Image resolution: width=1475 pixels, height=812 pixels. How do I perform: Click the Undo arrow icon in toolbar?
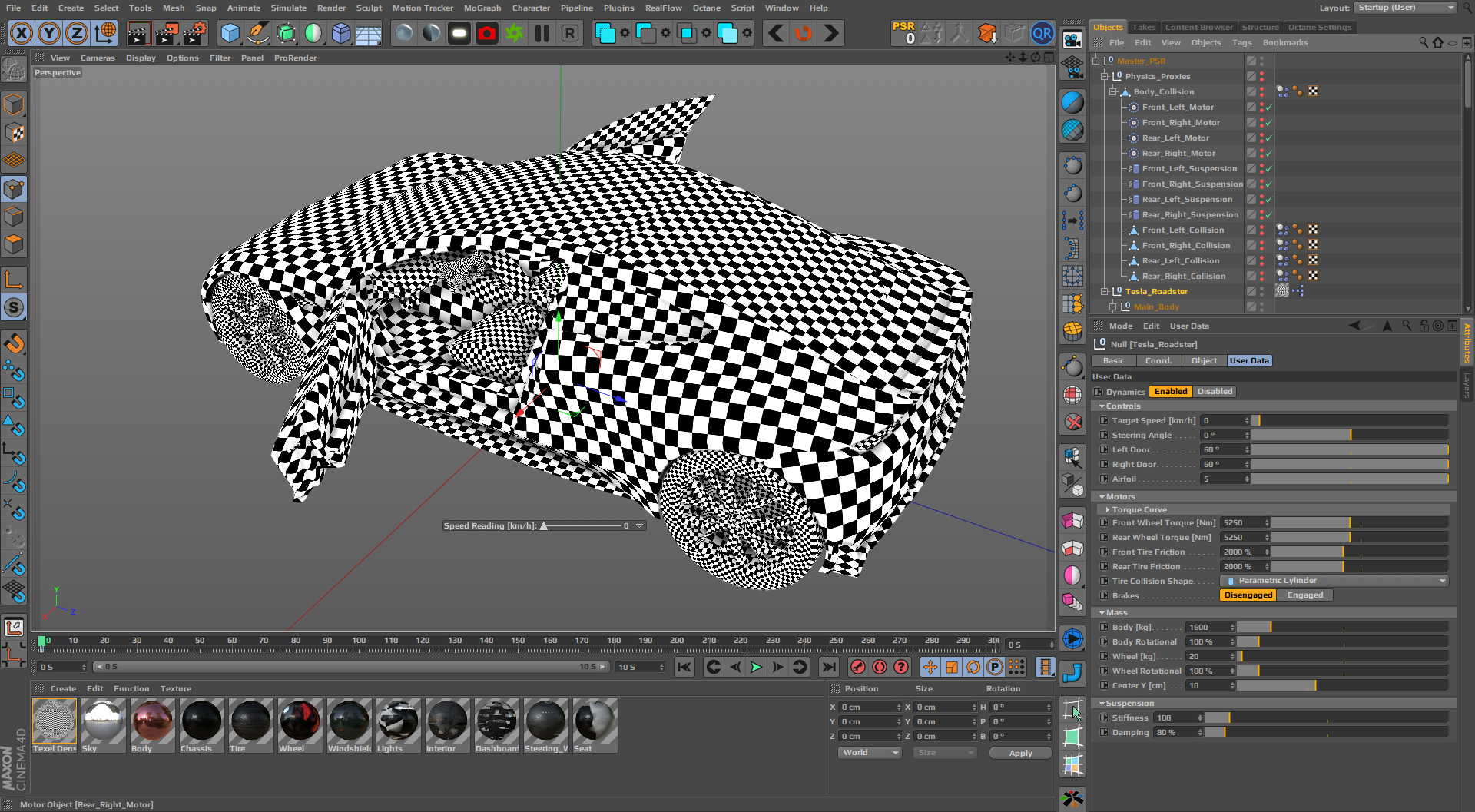(x=776, y=34)
